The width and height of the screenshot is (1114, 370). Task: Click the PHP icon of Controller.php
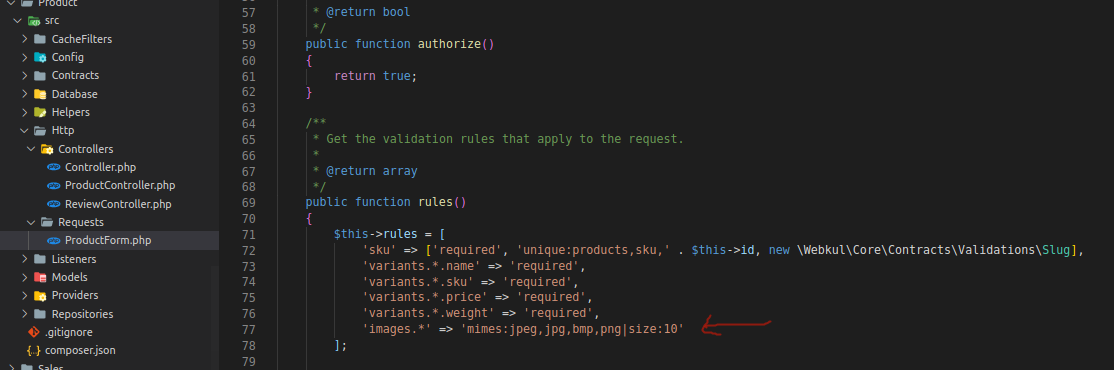coord(54,168)
